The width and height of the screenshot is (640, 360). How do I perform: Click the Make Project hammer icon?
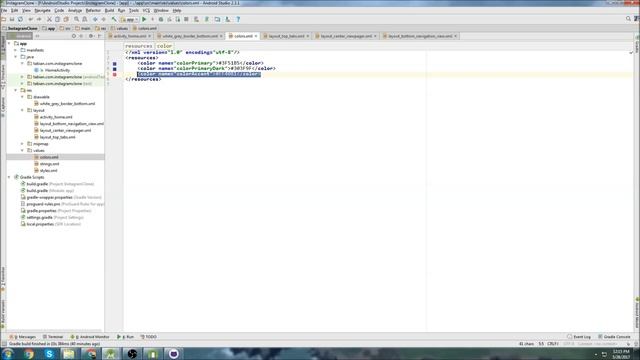114,19
